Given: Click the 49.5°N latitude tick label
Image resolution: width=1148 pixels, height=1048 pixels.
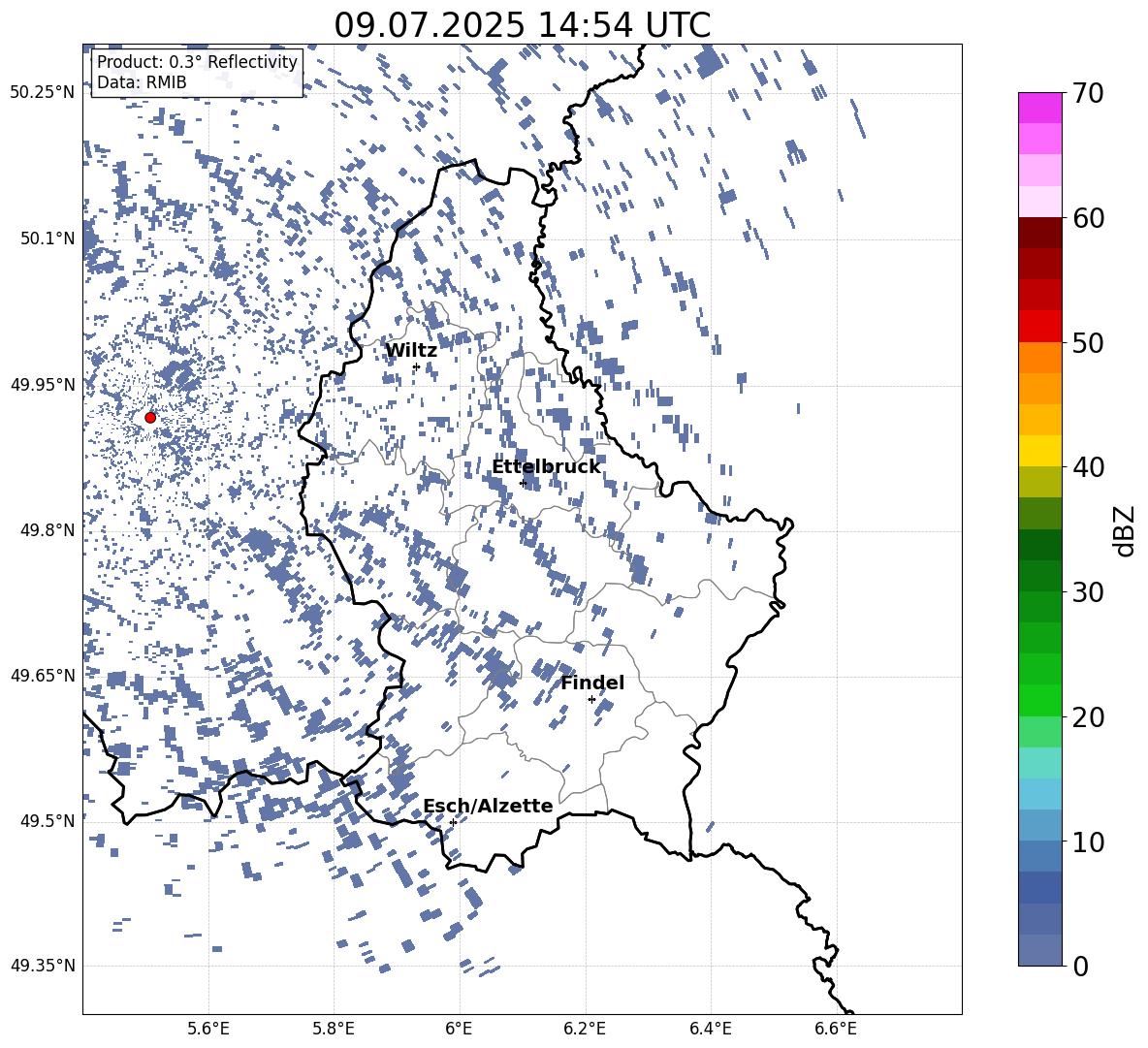Looking at the screenshot, I should 48,820.
